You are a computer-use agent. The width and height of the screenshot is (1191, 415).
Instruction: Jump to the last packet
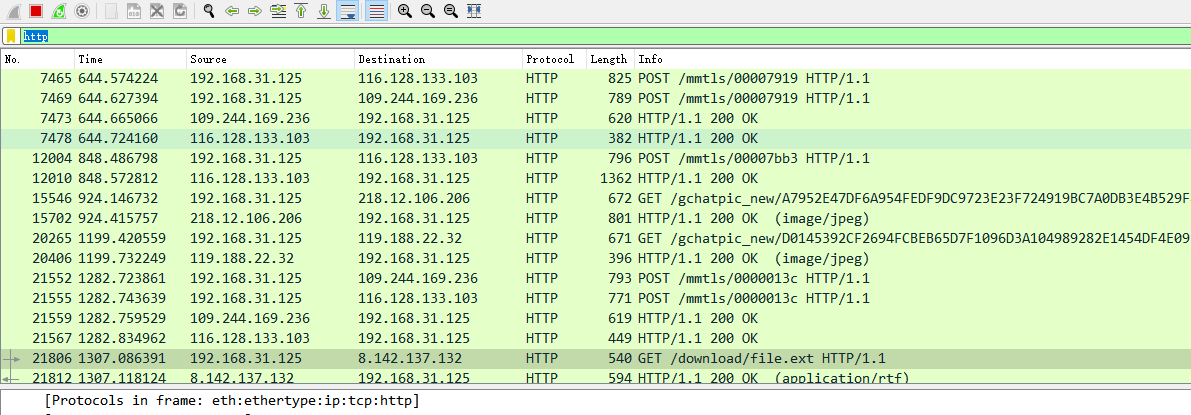point(324,11)
